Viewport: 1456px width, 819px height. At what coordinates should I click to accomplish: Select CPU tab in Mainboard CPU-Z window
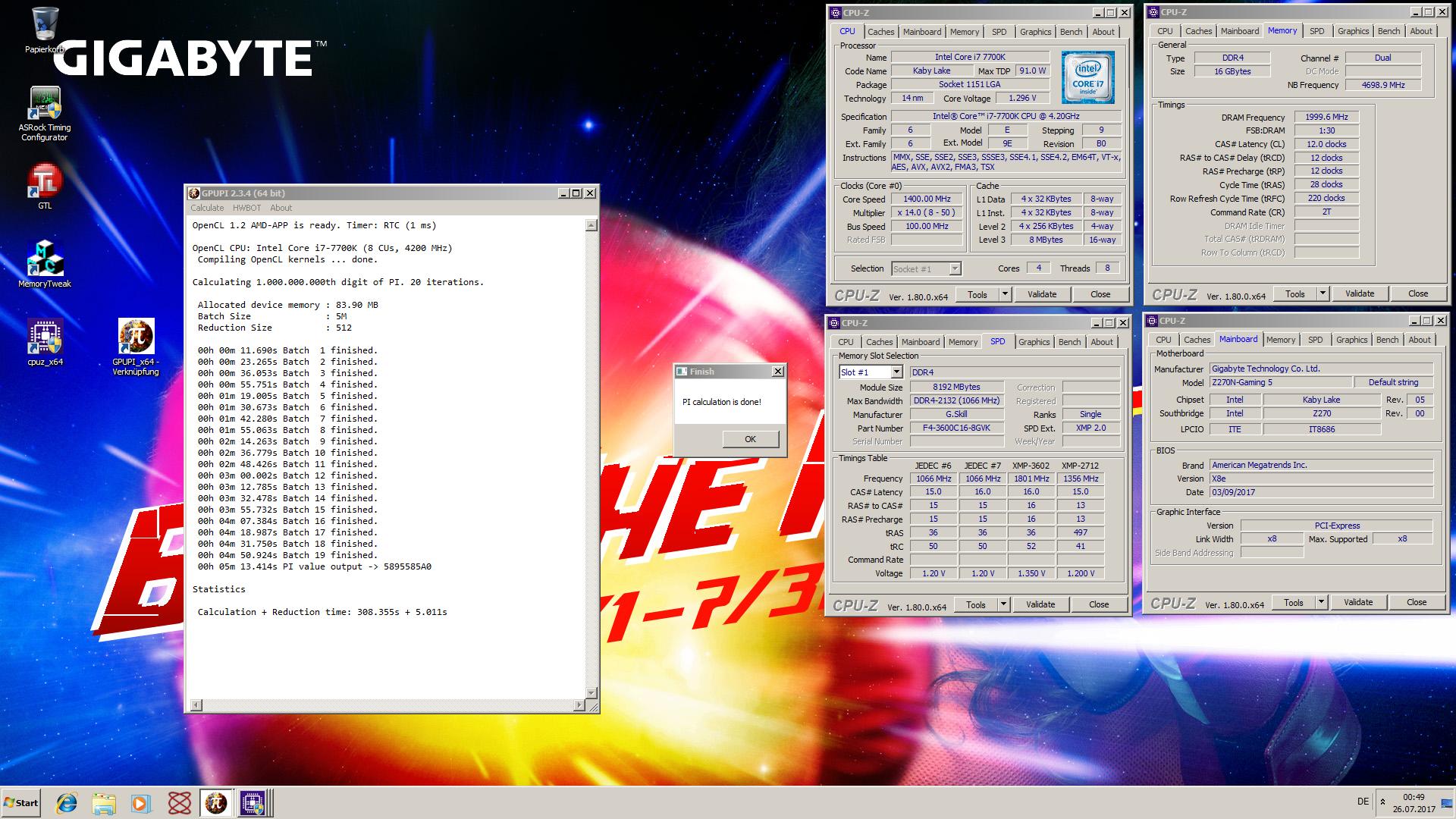click(1163, 340)
